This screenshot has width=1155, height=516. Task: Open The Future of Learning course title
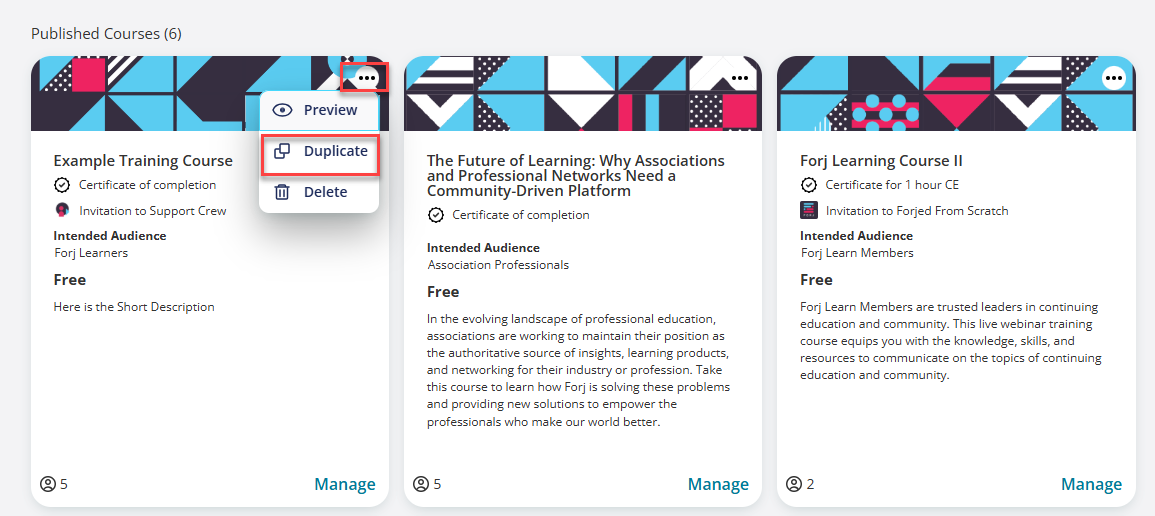576,176
